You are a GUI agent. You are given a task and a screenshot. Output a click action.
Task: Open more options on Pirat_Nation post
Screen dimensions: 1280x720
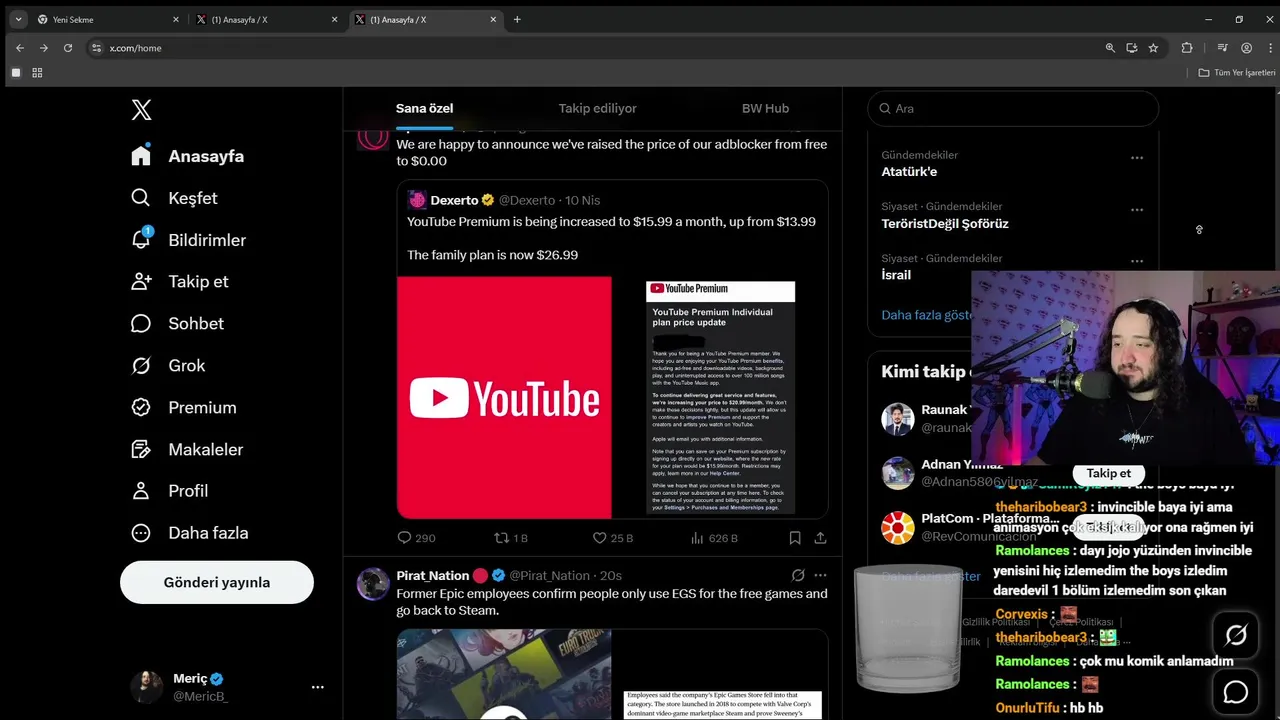tap(820, 575)
